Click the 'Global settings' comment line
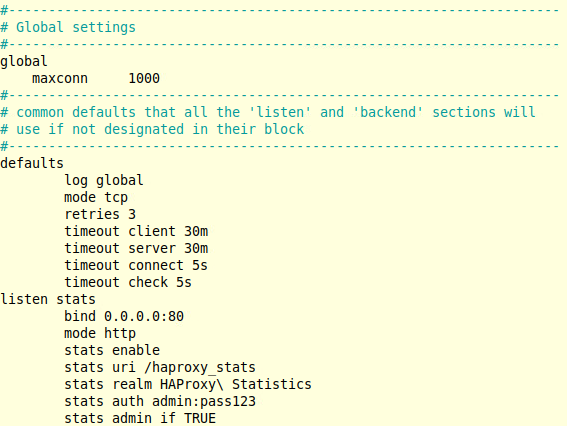This screenshot has width=567, height=426. tap(68, 27)
